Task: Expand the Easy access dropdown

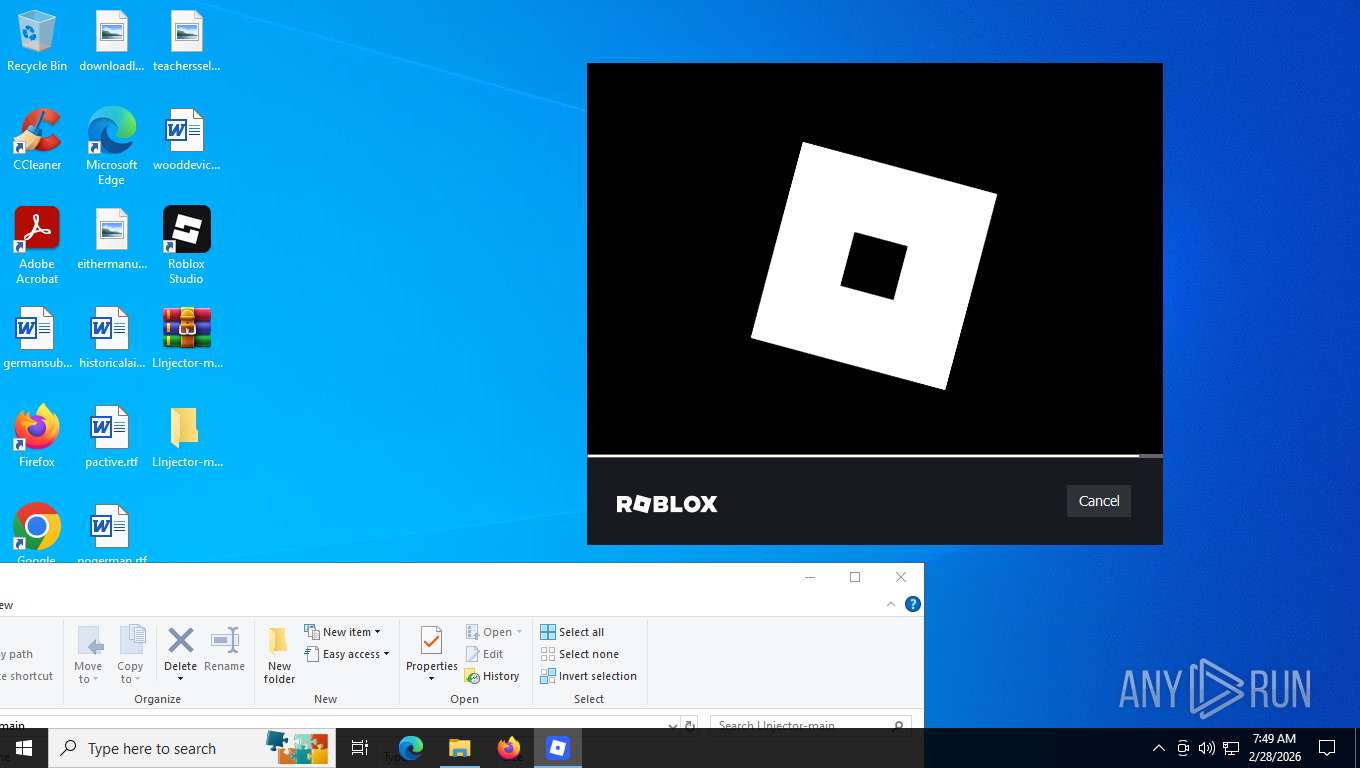Action: [x=386, y=654]
